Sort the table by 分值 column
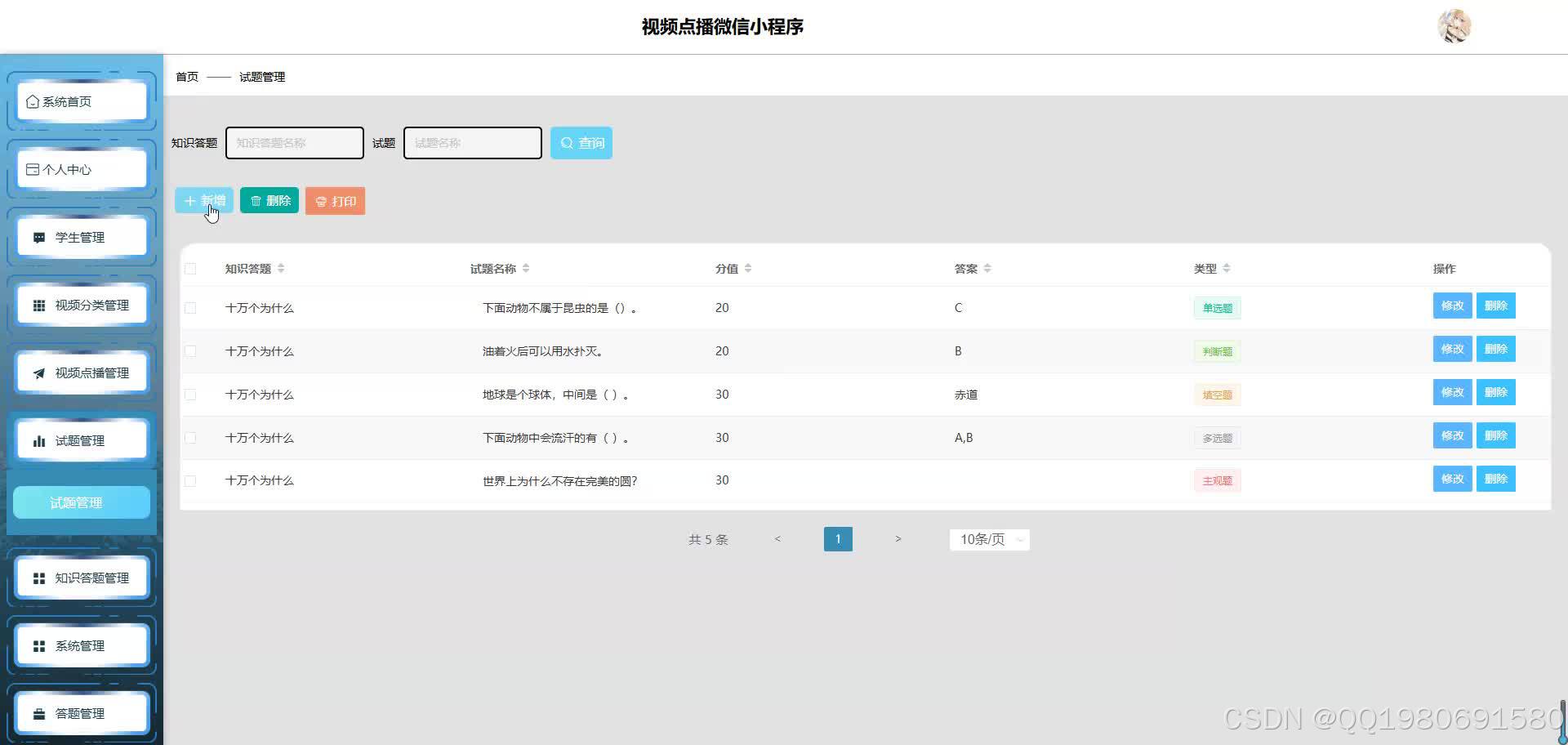This screenshot has height=745, width=1568. point(747,268)
